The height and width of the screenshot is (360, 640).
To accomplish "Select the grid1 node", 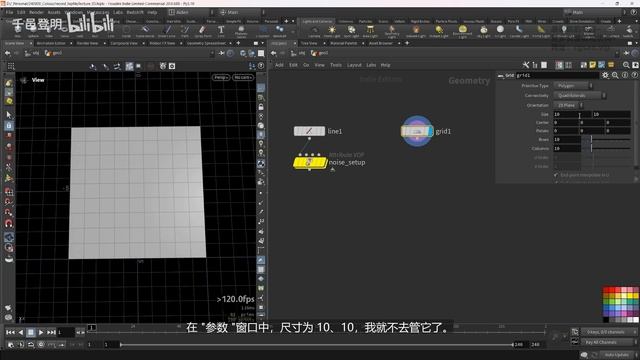I will pyautogui.click(x=417, y=131).
